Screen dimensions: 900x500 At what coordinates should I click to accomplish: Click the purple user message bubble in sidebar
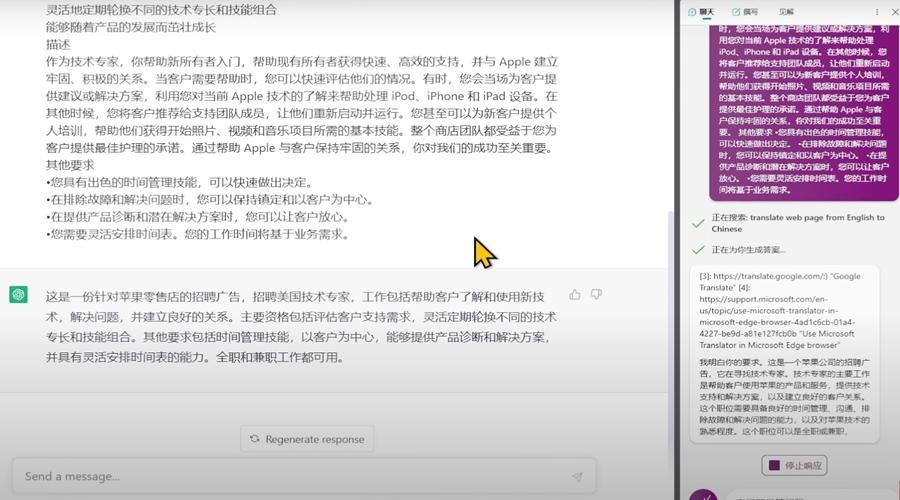pyautogui.click(x=804, y=112)
